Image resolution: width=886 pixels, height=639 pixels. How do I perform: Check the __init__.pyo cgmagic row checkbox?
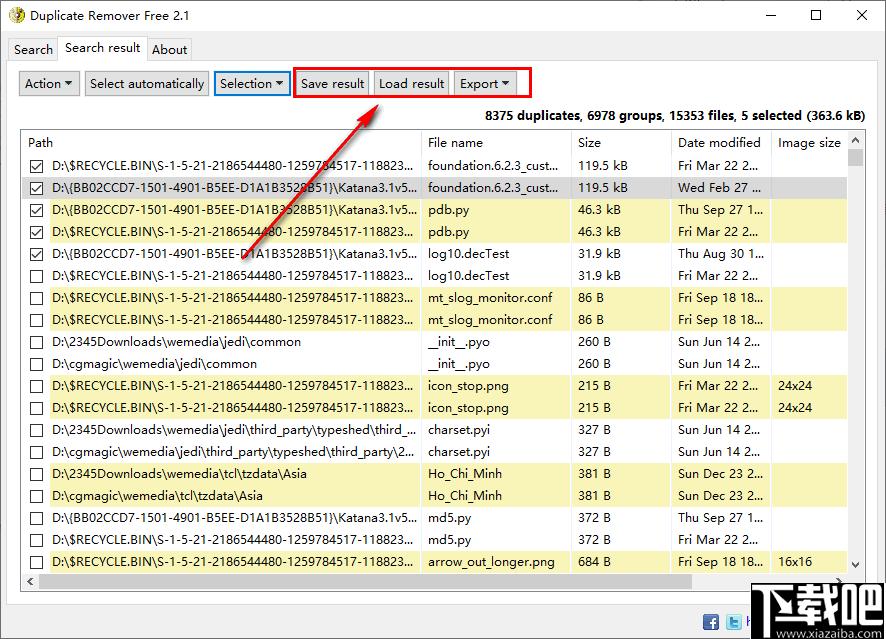pyautogui.click(x=37, y=364)
